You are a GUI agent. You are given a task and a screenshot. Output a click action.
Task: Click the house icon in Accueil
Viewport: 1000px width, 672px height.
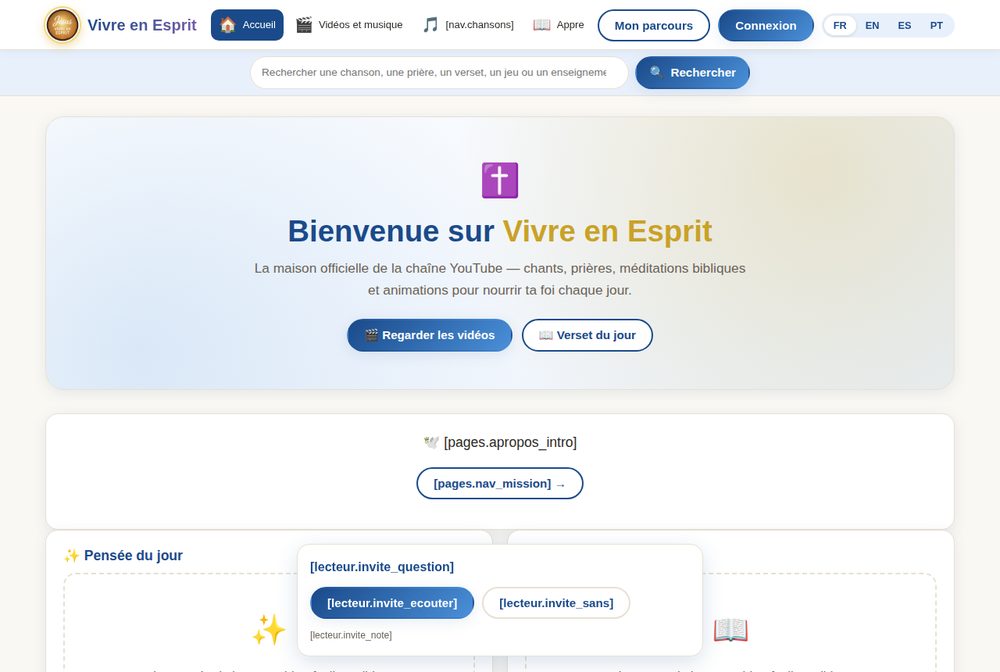click(x=228, y=25)
